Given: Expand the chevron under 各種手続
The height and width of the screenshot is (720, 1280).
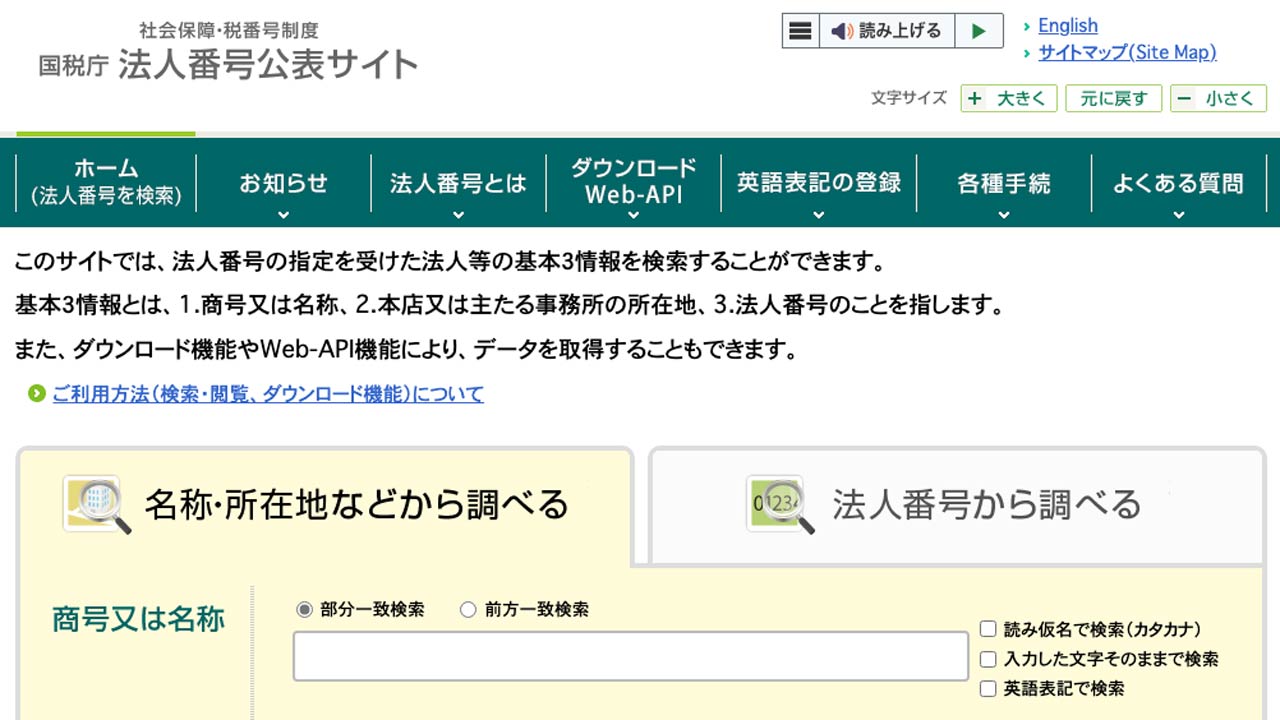Looking at the screenshot, I should coord(1004,214).
